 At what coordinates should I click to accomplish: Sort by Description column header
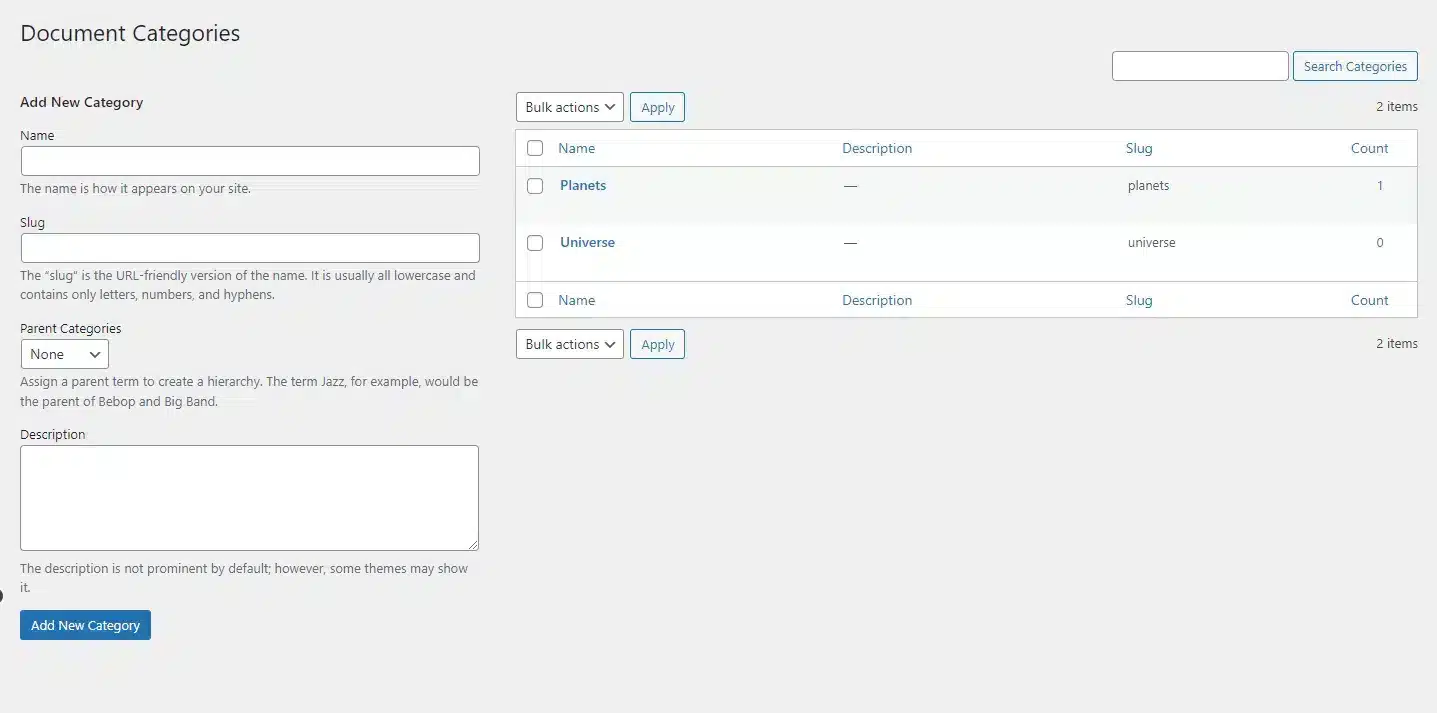click(x=876, y=148)
